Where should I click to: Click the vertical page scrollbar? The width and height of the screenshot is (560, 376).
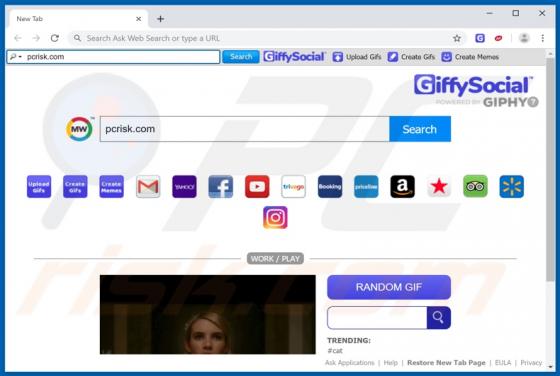tap(550, 171)
